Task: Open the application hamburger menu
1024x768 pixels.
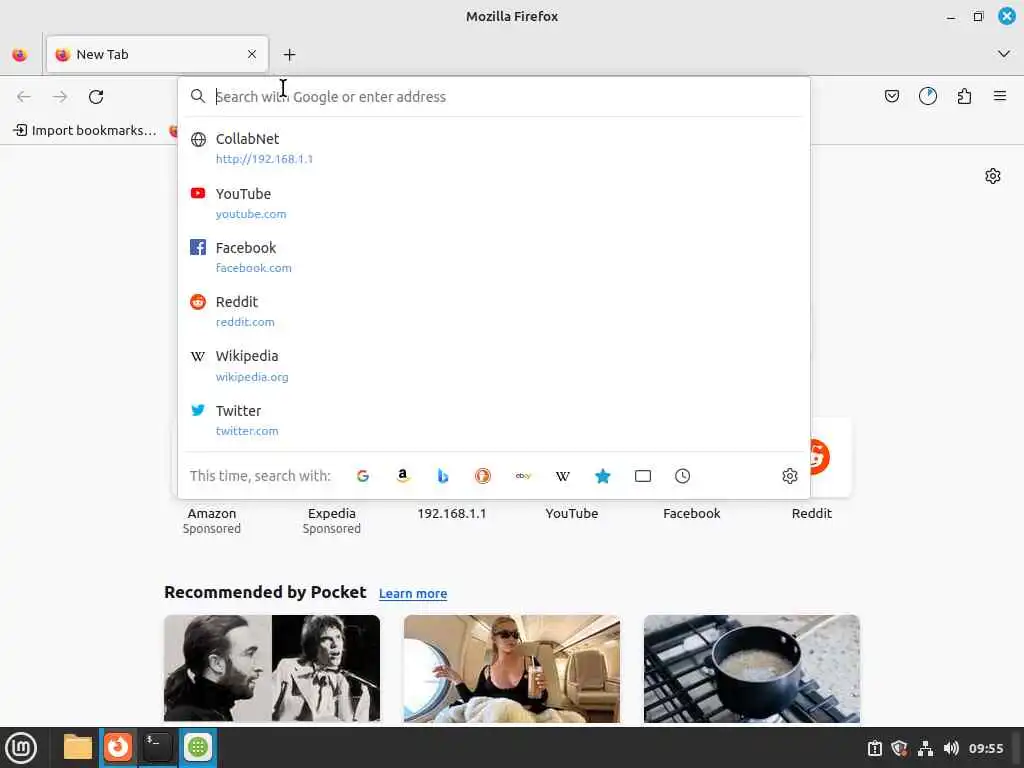Action: (1000, 97)
